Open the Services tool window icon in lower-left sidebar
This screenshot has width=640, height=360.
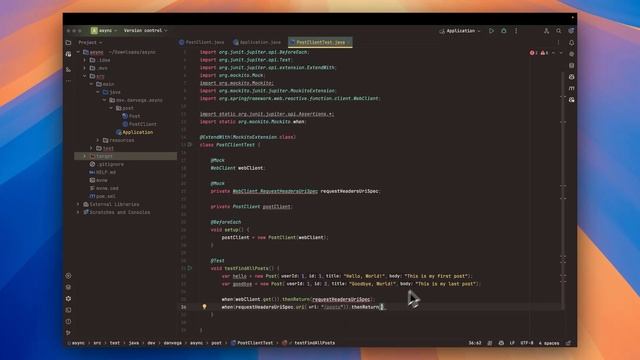click(x=68, y=276)
